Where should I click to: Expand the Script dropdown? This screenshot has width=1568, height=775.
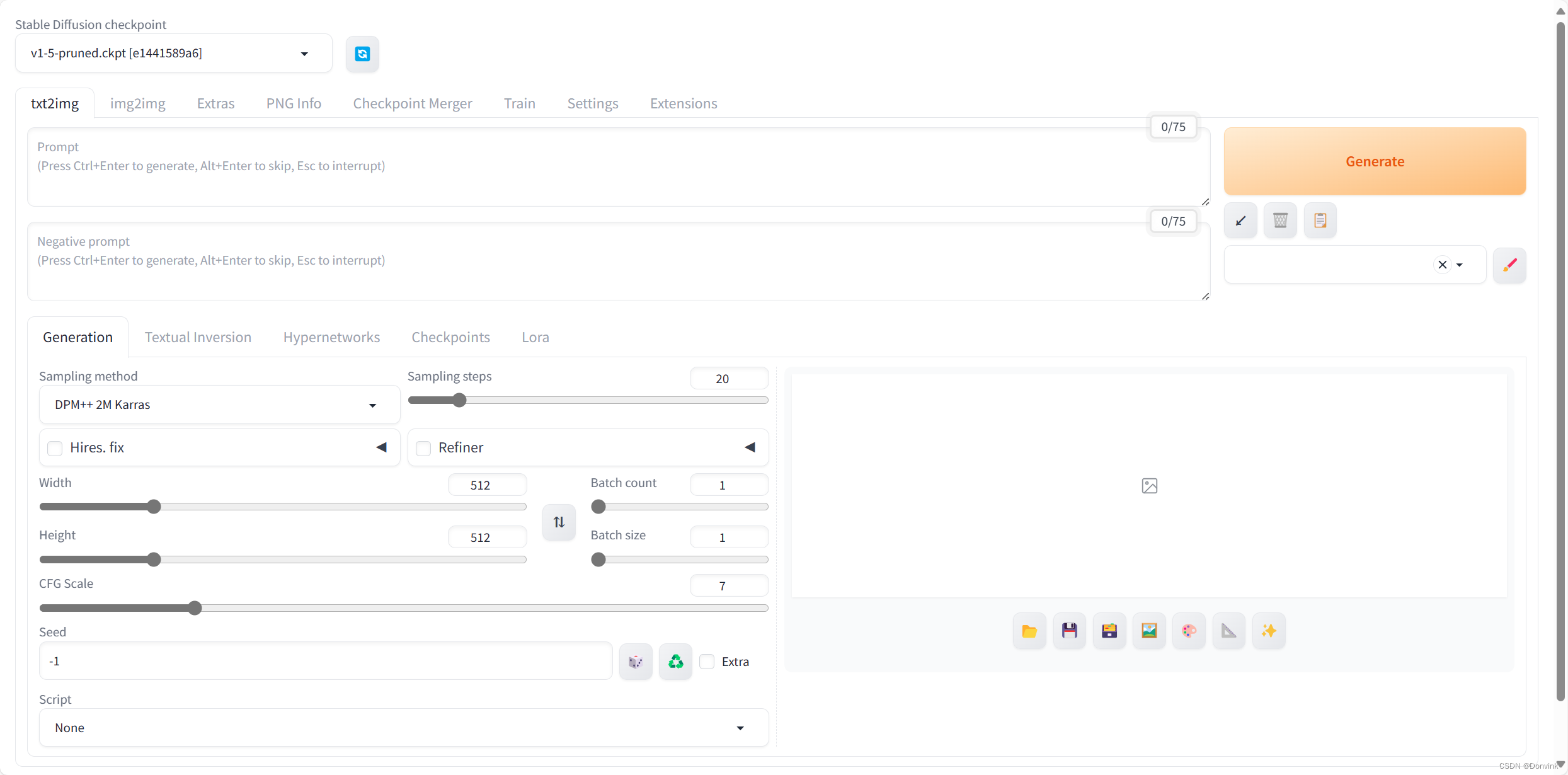(403, 728)
